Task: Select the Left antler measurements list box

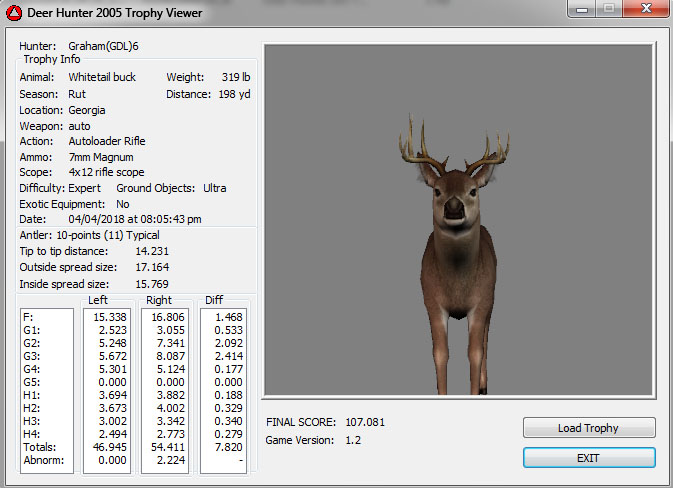Action: [x=107, y=387]
